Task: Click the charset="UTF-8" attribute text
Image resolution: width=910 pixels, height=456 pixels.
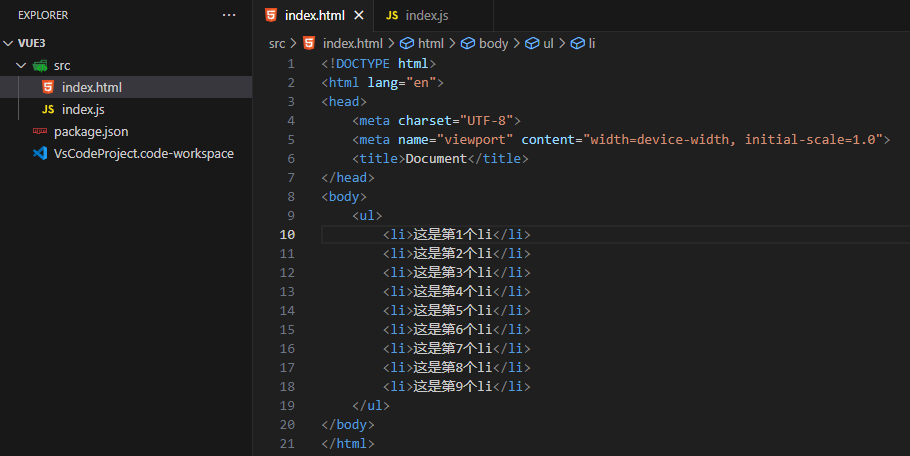Action: click(456, 121)
